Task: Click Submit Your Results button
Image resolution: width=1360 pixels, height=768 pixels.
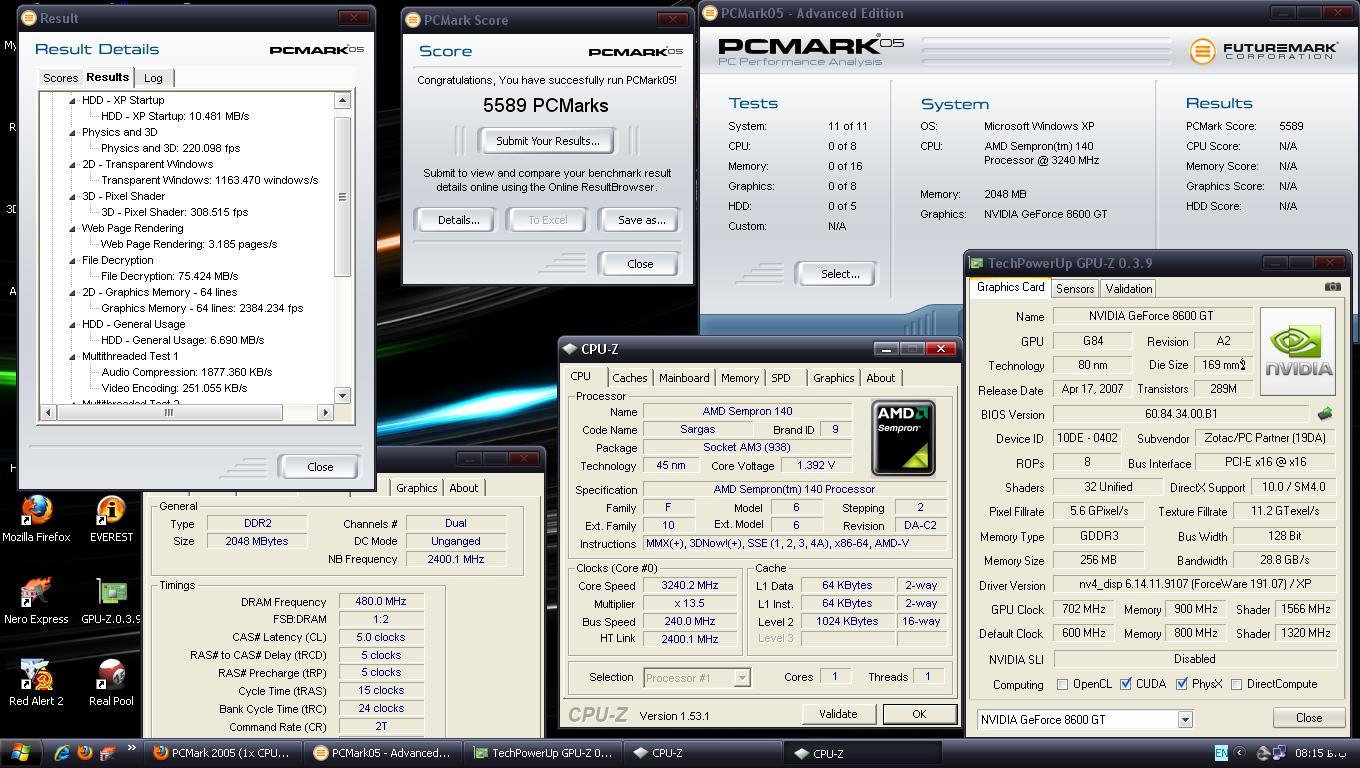Action: [x=548, y=141]
